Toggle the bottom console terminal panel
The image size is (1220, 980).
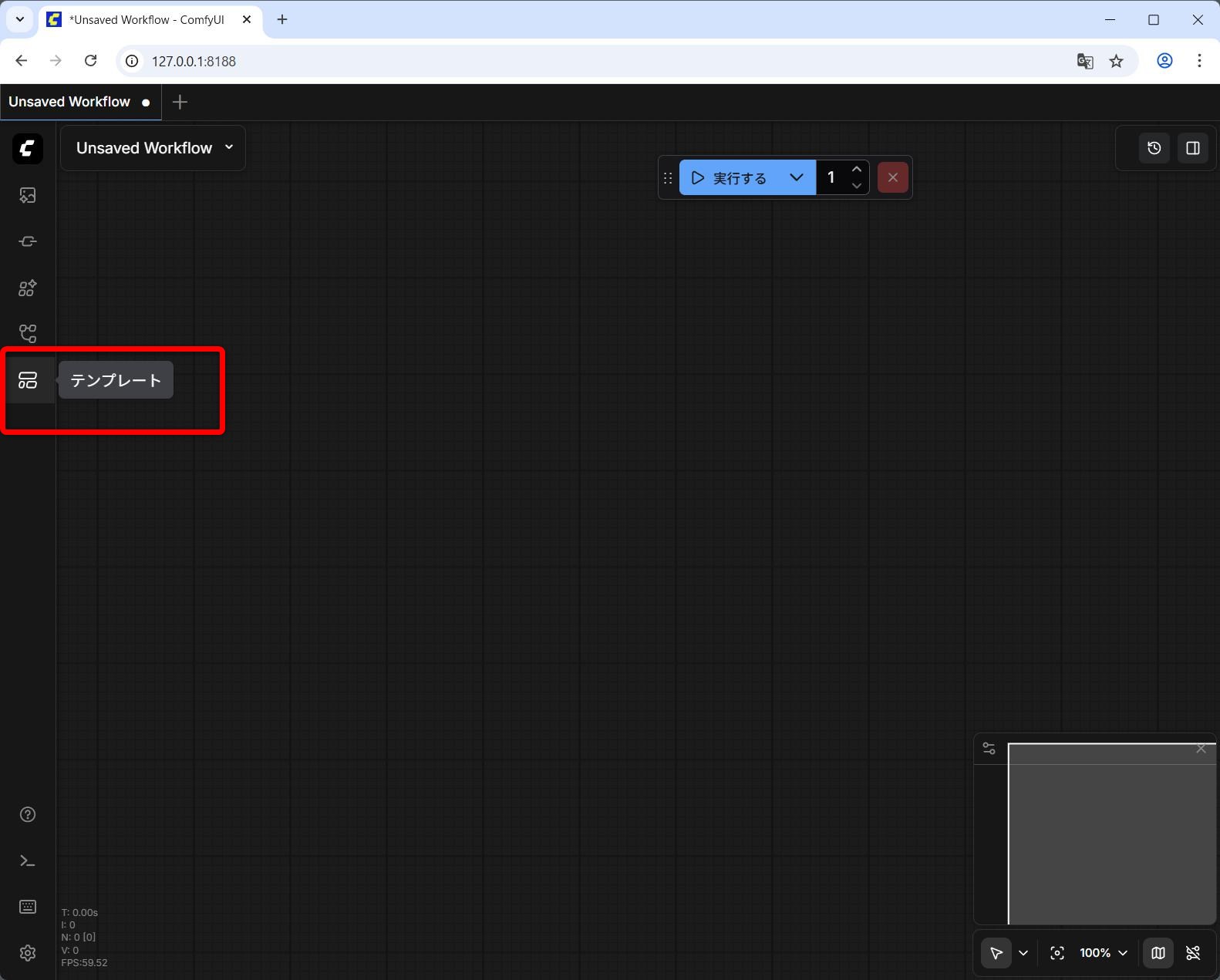(28, 860)
